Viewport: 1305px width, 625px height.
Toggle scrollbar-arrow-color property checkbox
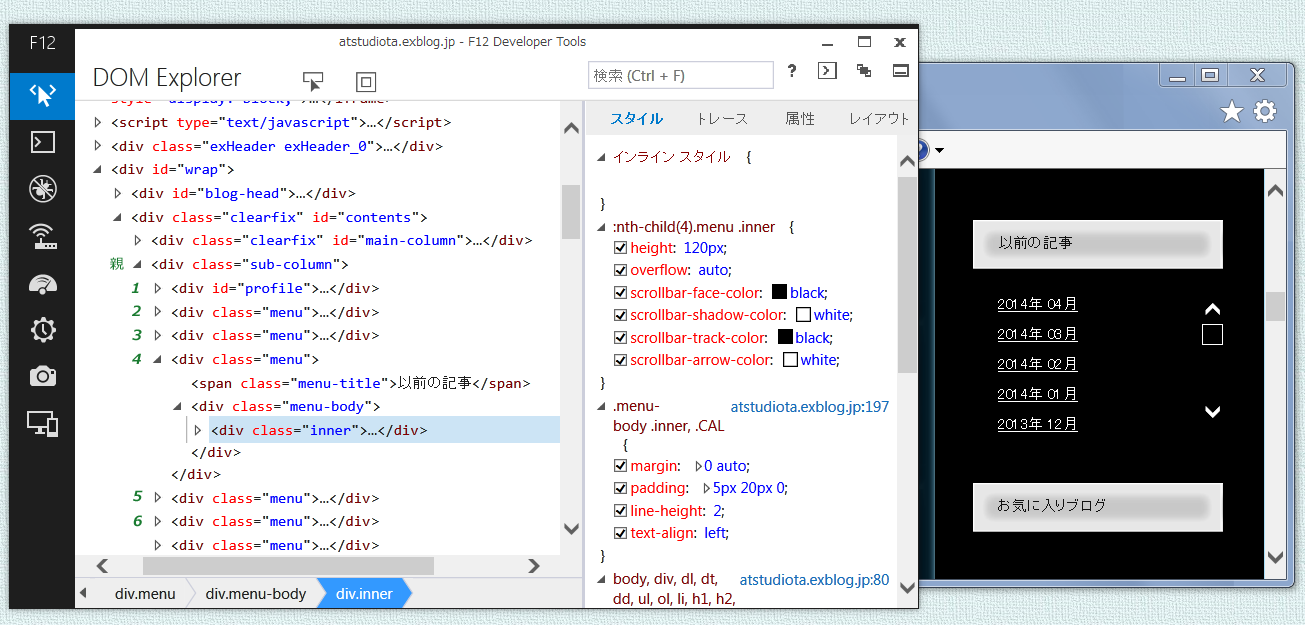click(620, 360)
